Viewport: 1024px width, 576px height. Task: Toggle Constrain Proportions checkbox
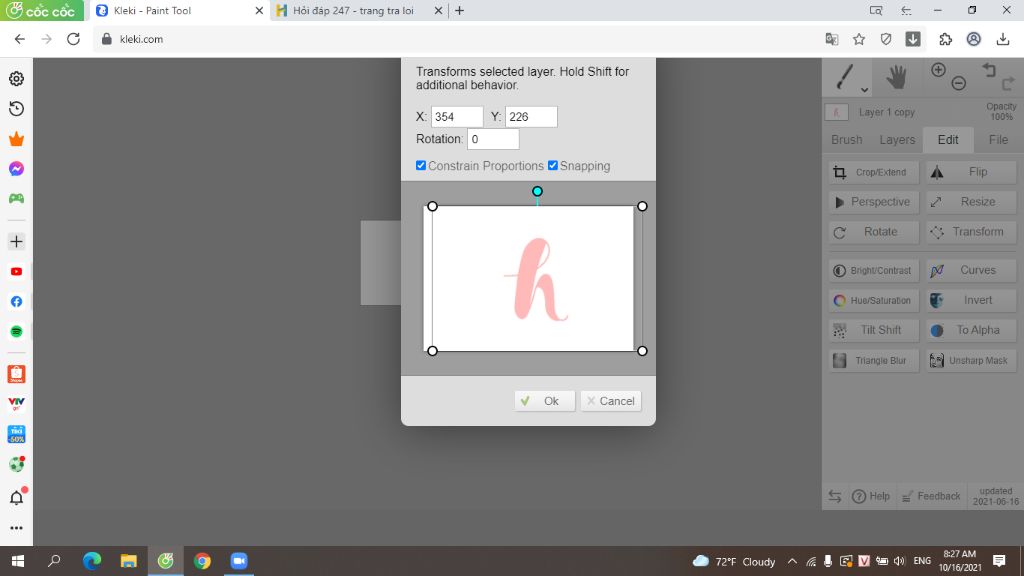pyautogui.click(x=421, y=166)
